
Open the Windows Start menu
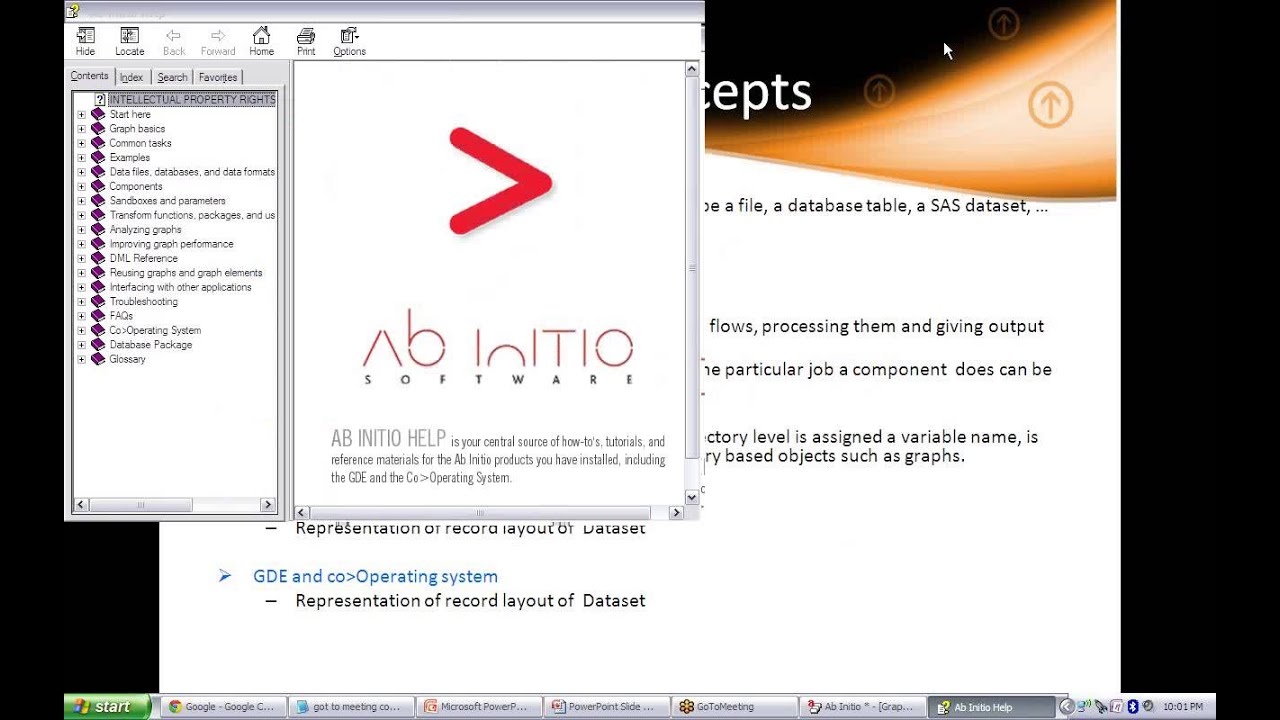(107, 707)
